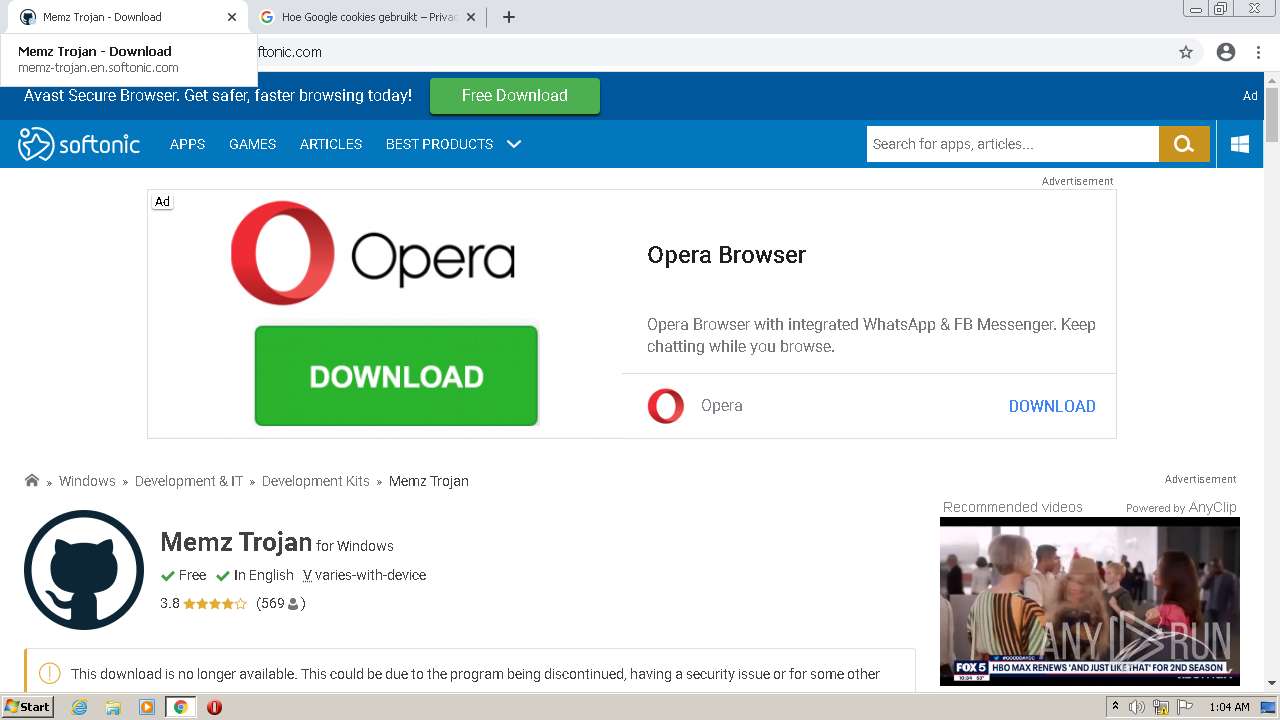Click the 569 user ratings count
The image size is (1280, 720).
click(280, 604)
